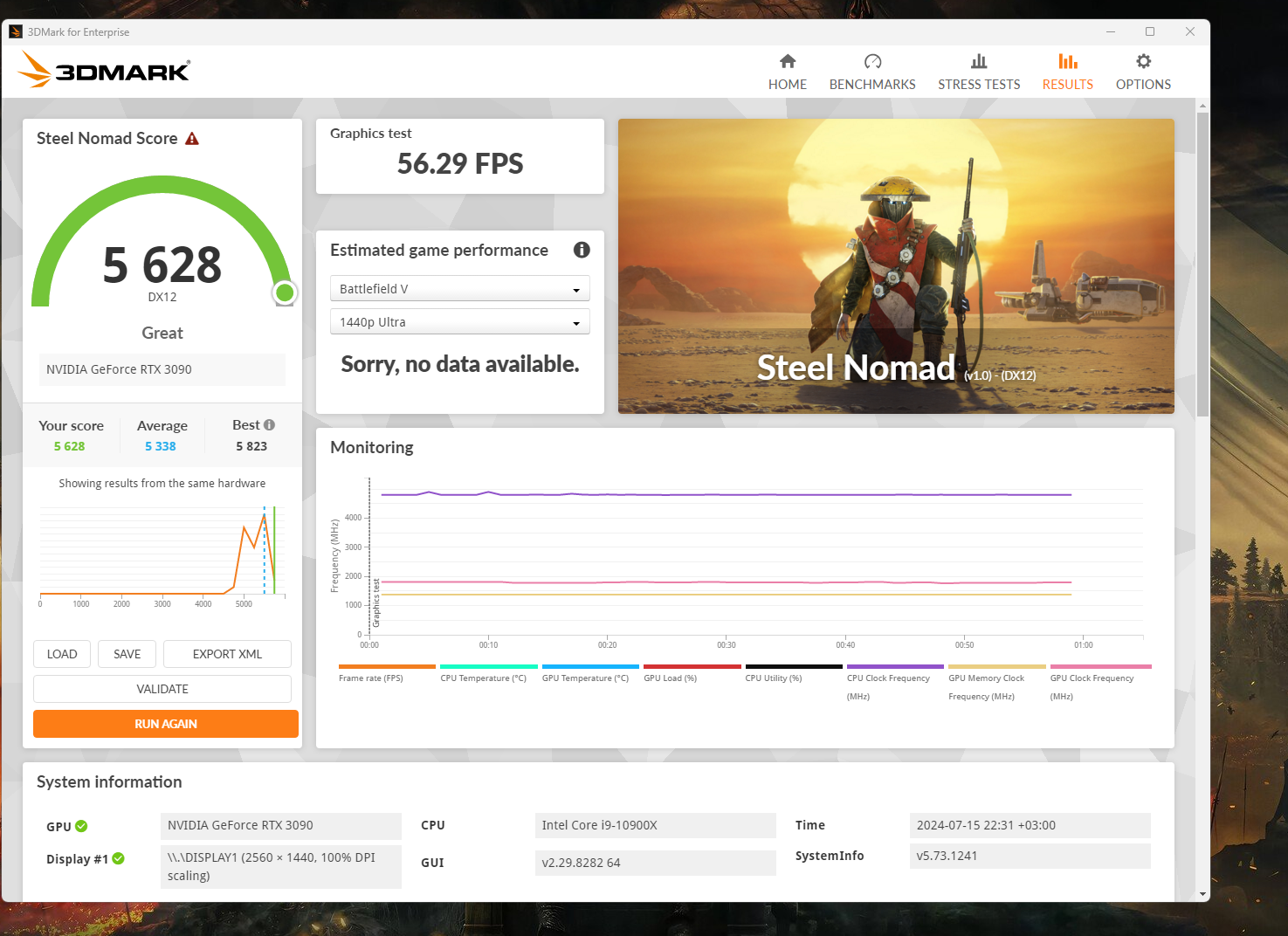Viewport: 1288px width, 936px height.
Task: Click the red warning icon by Steel Nomad Score
Action: coord(192,139)
